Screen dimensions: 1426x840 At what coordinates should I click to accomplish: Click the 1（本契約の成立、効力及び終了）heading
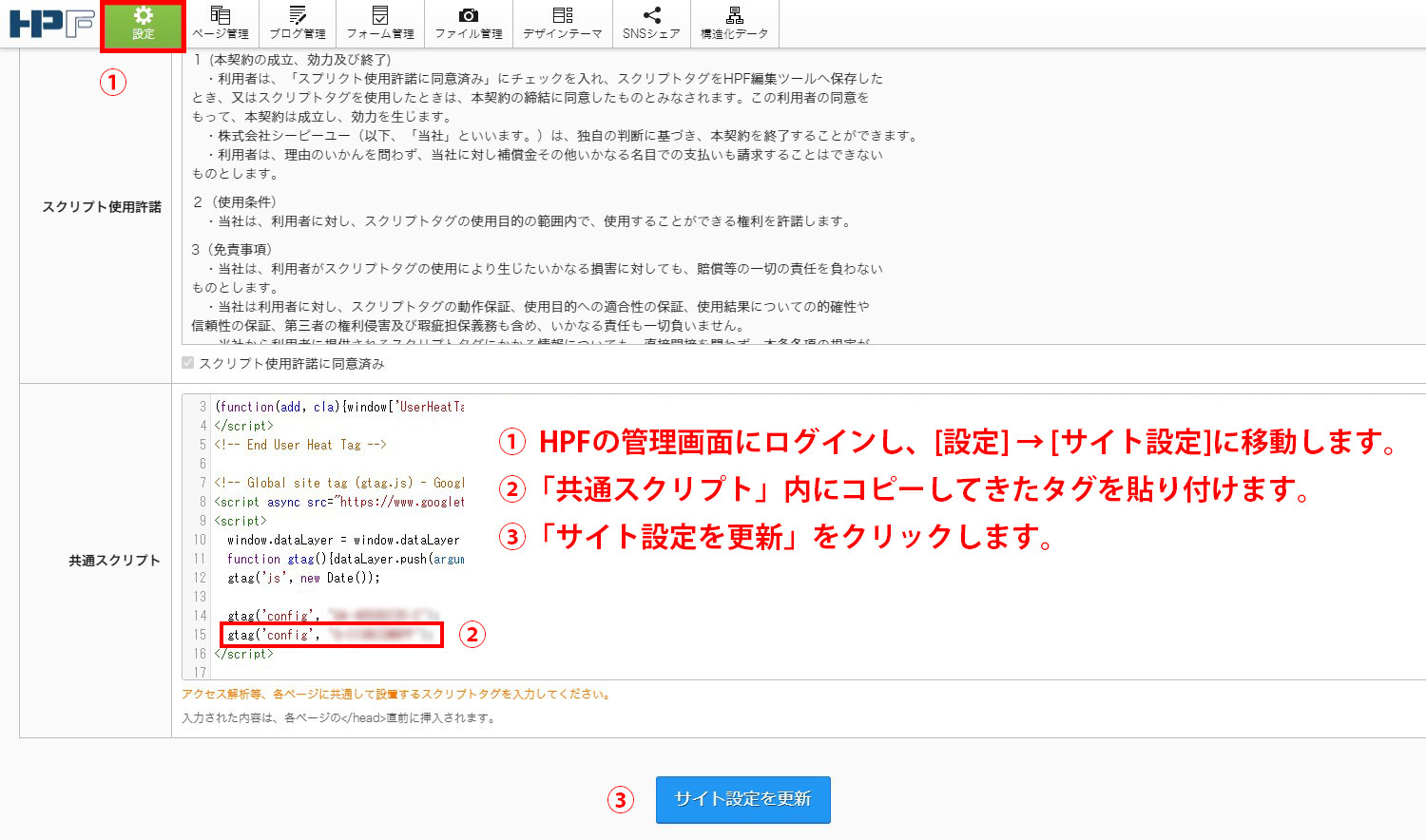click(x=291, y=60)
